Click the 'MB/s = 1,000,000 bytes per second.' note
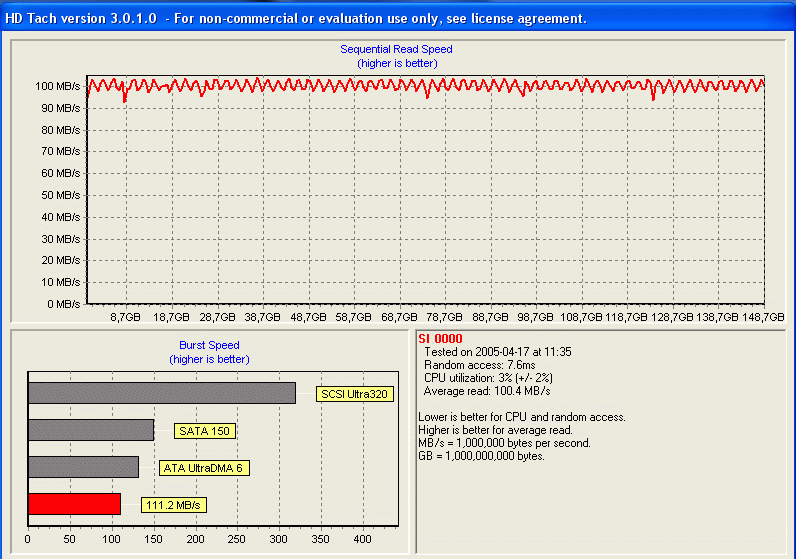 coord(505,443)
